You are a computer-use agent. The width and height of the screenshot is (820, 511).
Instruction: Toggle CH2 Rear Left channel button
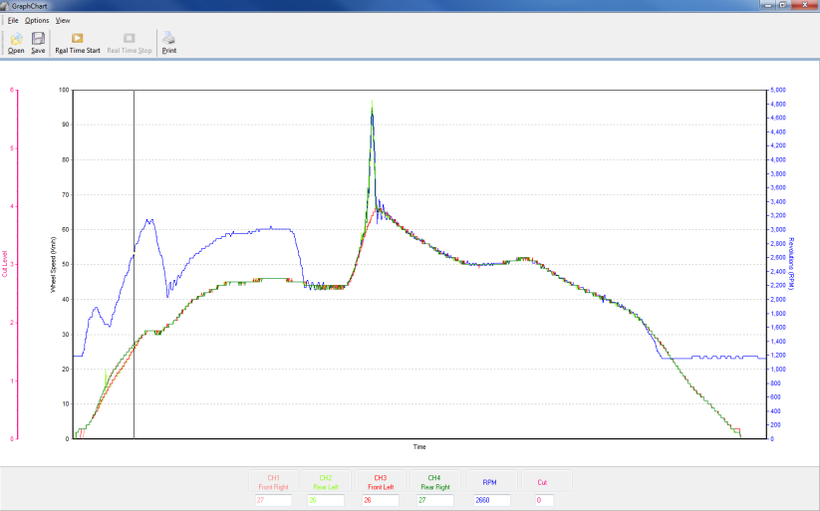tap(326, 482)
